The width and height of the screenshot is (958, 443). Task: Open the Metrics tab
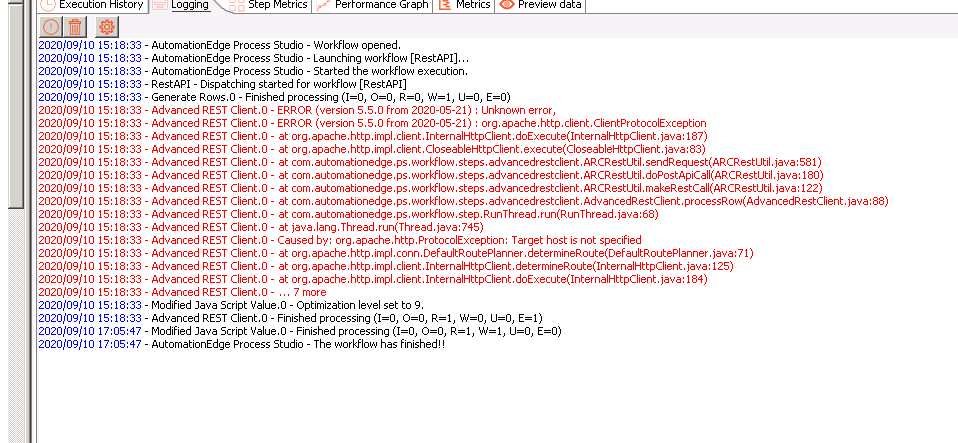pos(465,5)
